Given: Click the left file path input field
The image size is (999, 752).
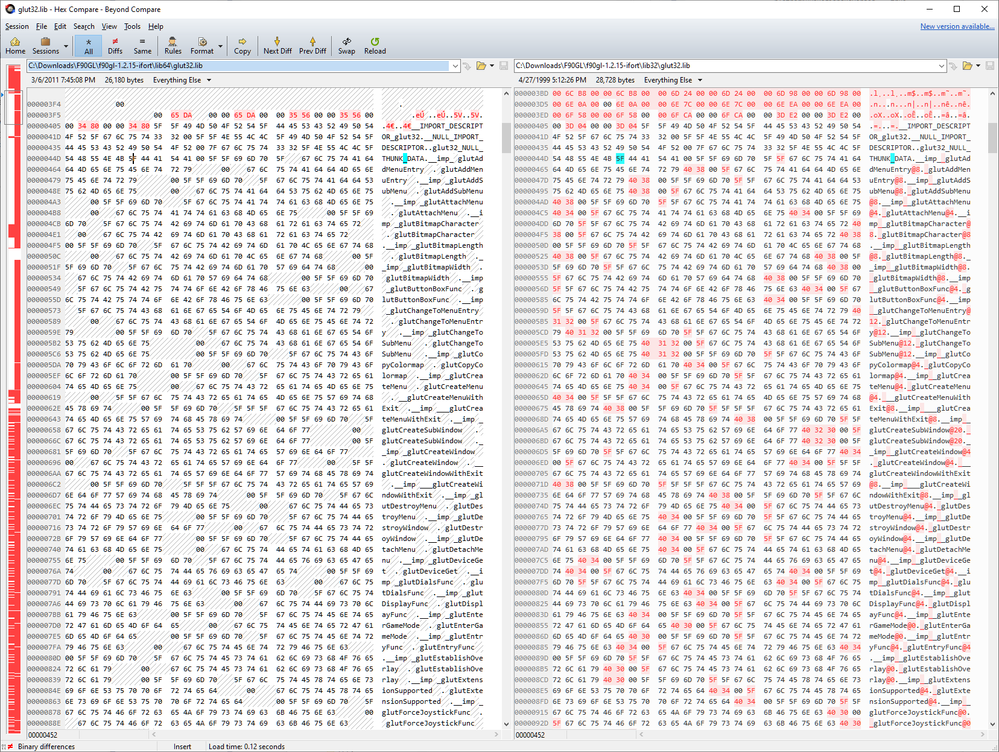Looking at the screenshot, I should click(x=240, y=65).
